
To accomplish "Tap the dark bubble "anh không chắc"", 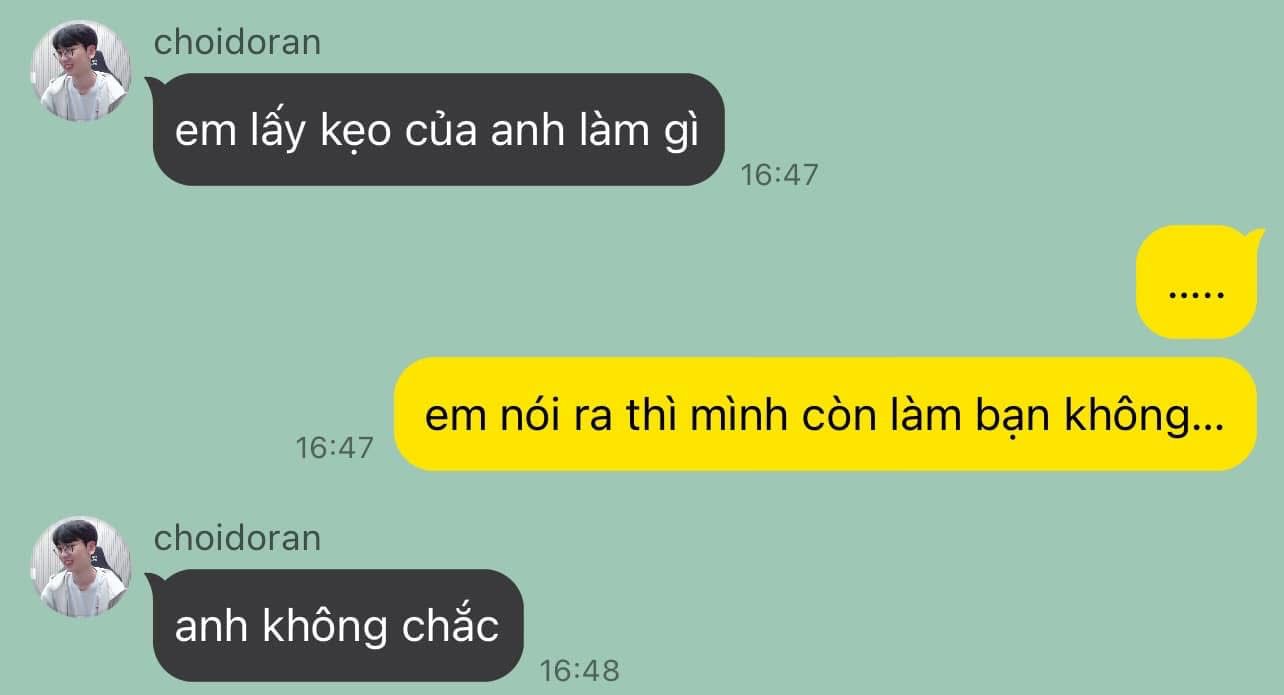I will 336,626.
